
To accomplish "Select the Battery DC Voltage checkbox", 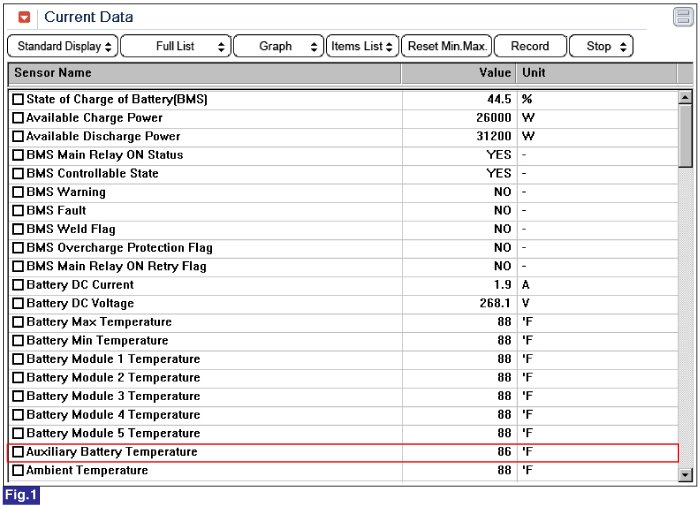I will click(18, 304).
